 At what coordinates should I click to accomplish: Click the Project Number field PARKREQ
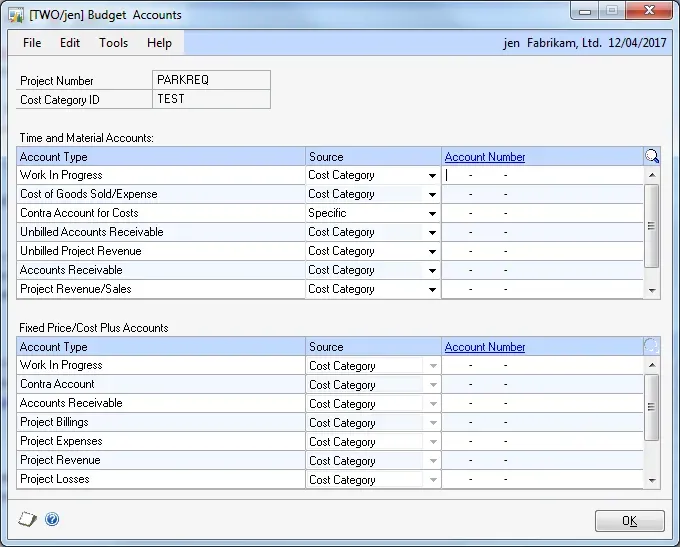click(211, 80)
